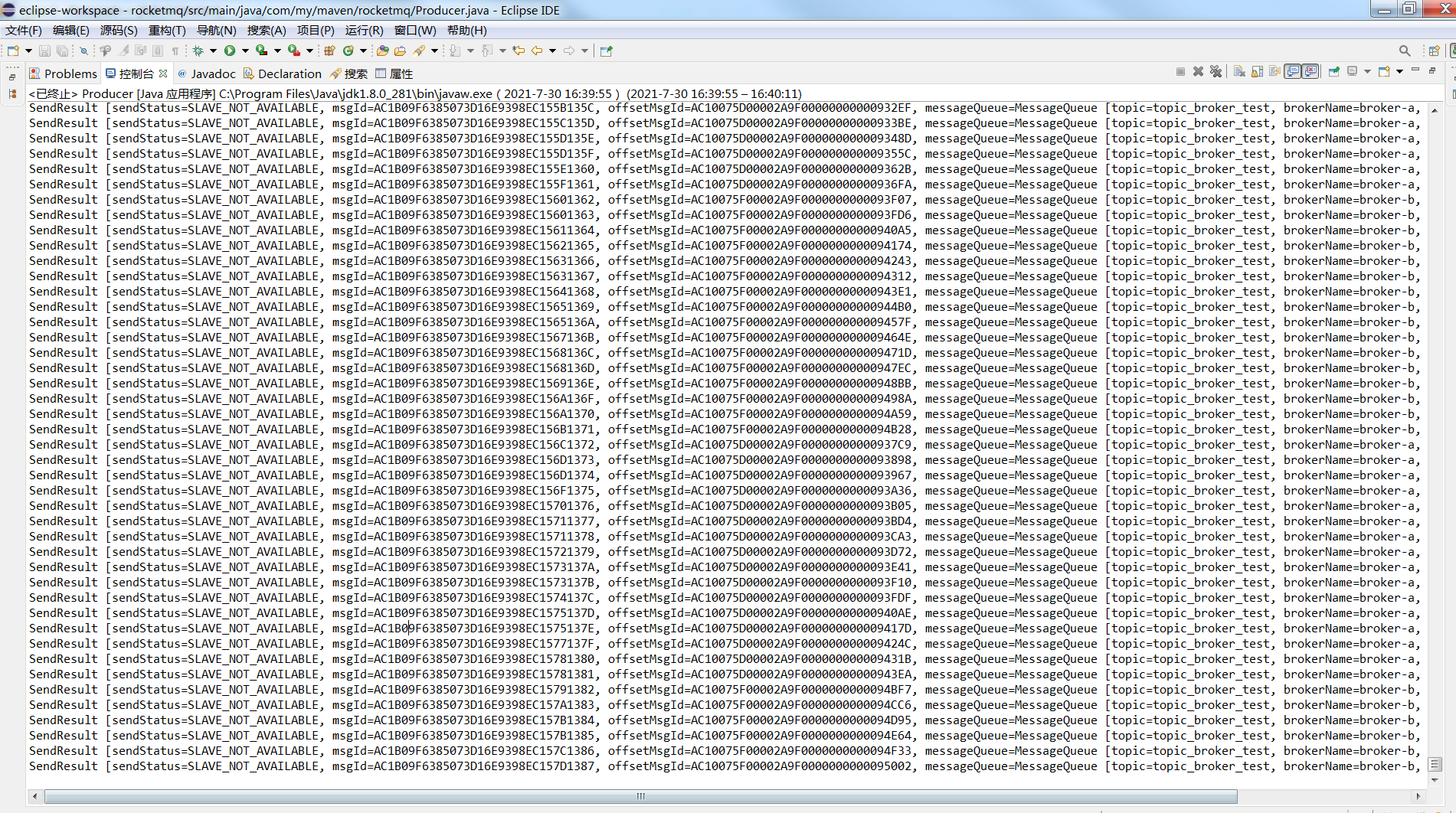Click the Clear Console icon
The image size is (1456, 813).
1239,71
